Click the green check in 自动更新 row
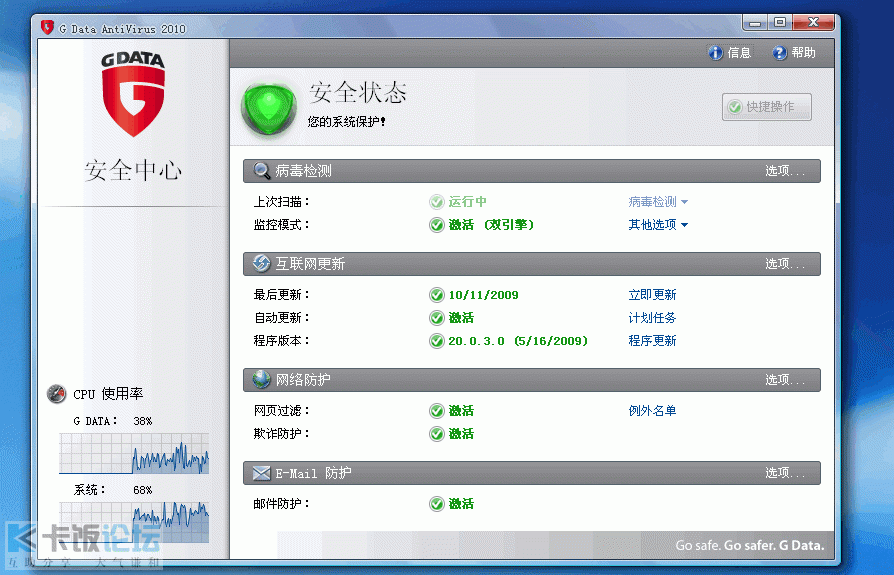Screen dimensions: 894x575 click(437, 318)
